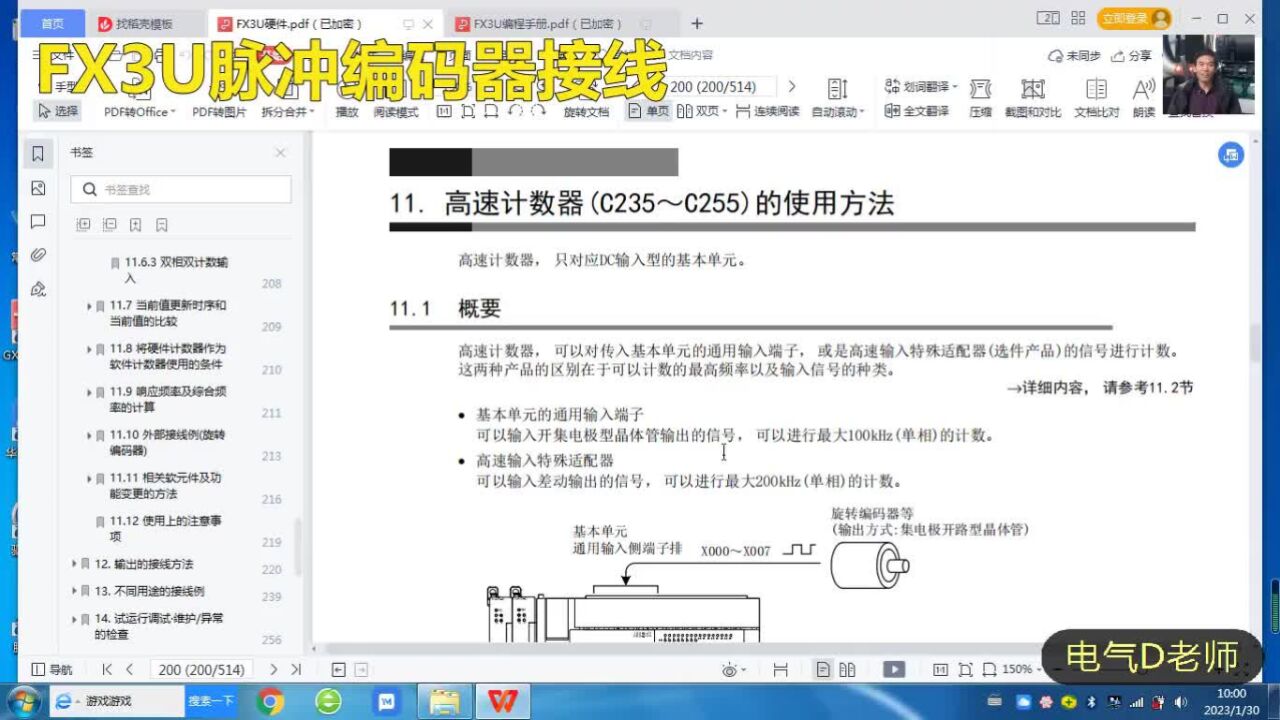1280x720 pixels.
Task: Open a new tab with plus button
Action: (x=697, y=23)
